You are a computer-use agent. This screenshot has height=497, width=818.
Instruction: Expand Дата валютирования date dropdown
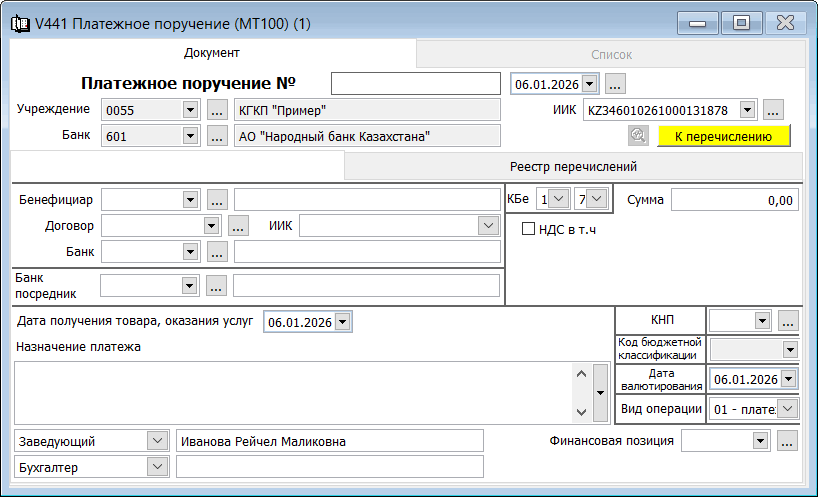click(x=788, y=379)
